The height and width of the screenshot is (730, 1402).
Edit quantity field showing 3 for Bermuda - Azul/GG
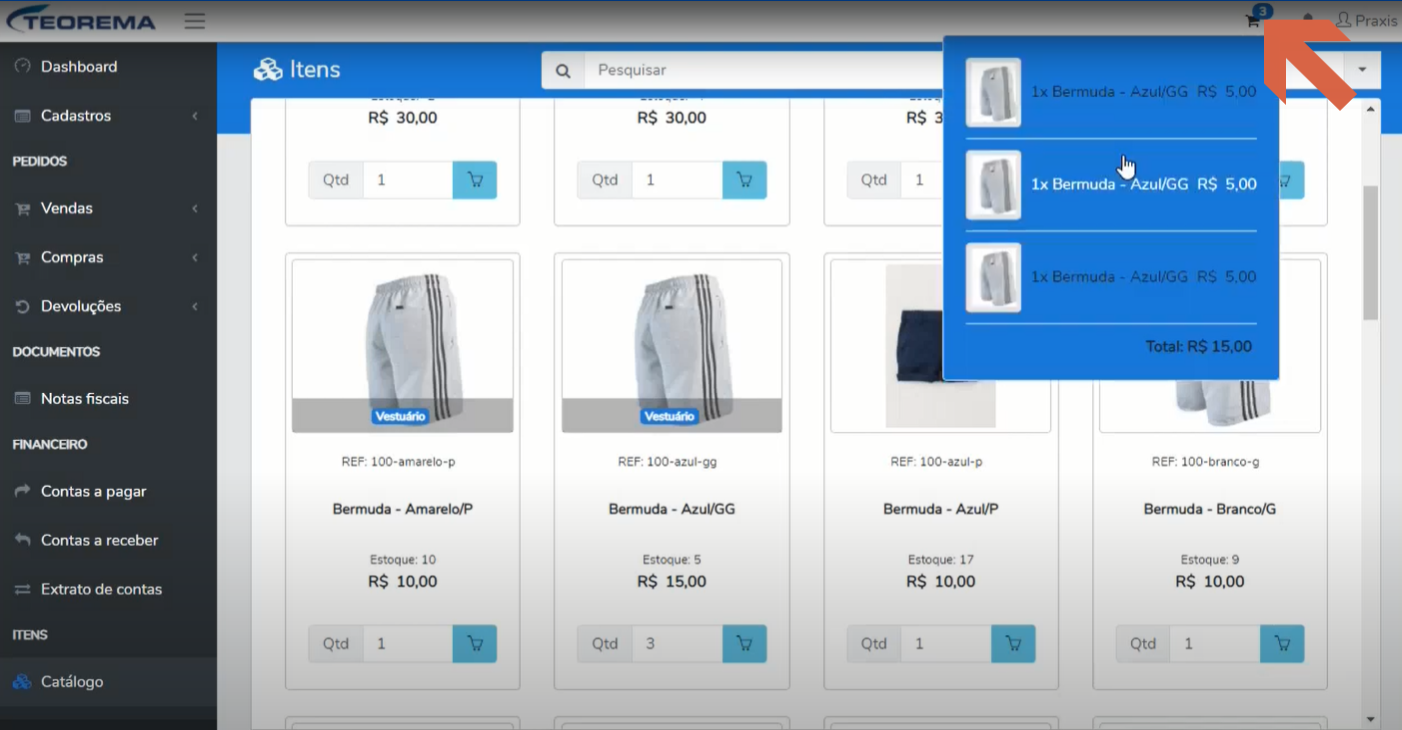point(677,644)
